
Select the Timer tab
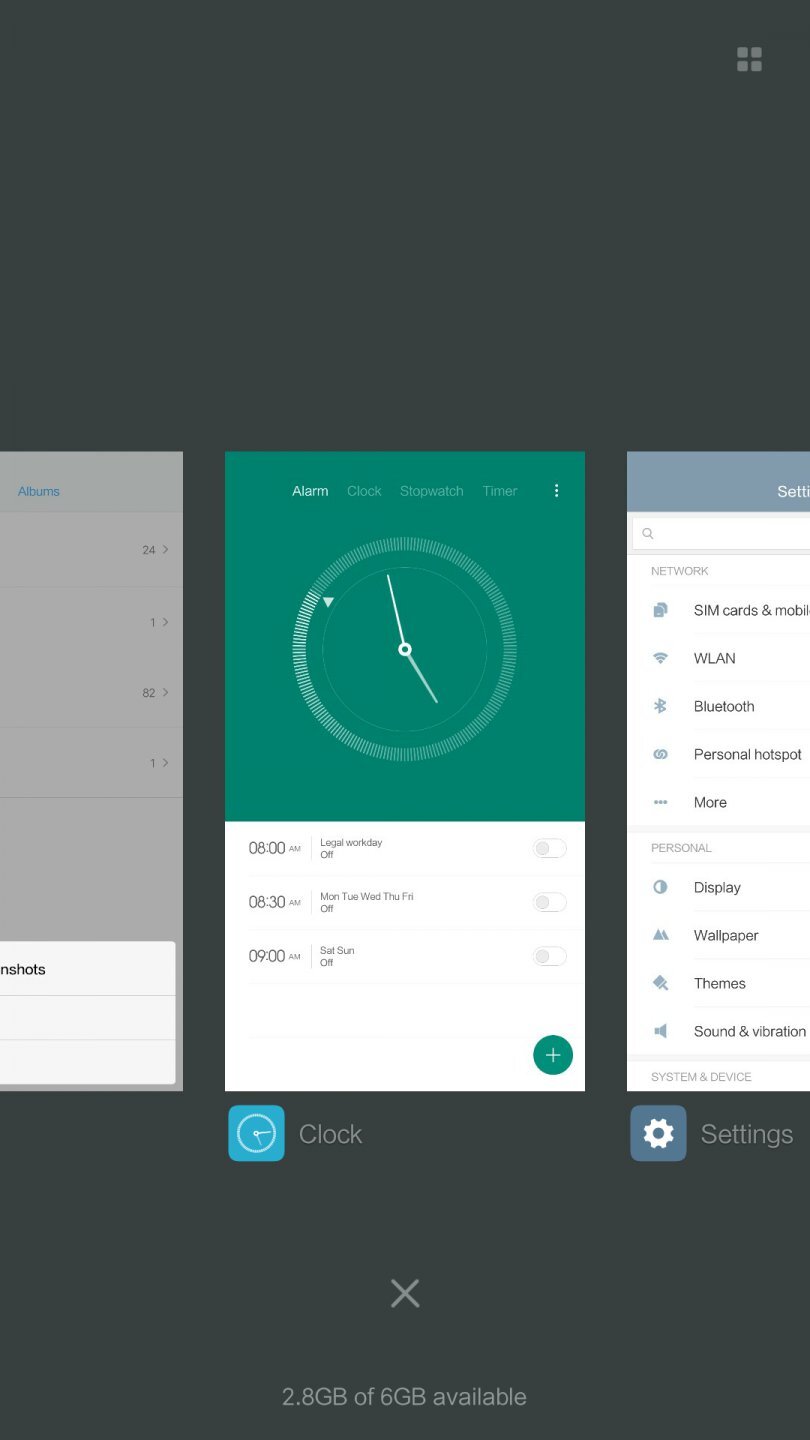pyautogui.click(x=500, y=491)
